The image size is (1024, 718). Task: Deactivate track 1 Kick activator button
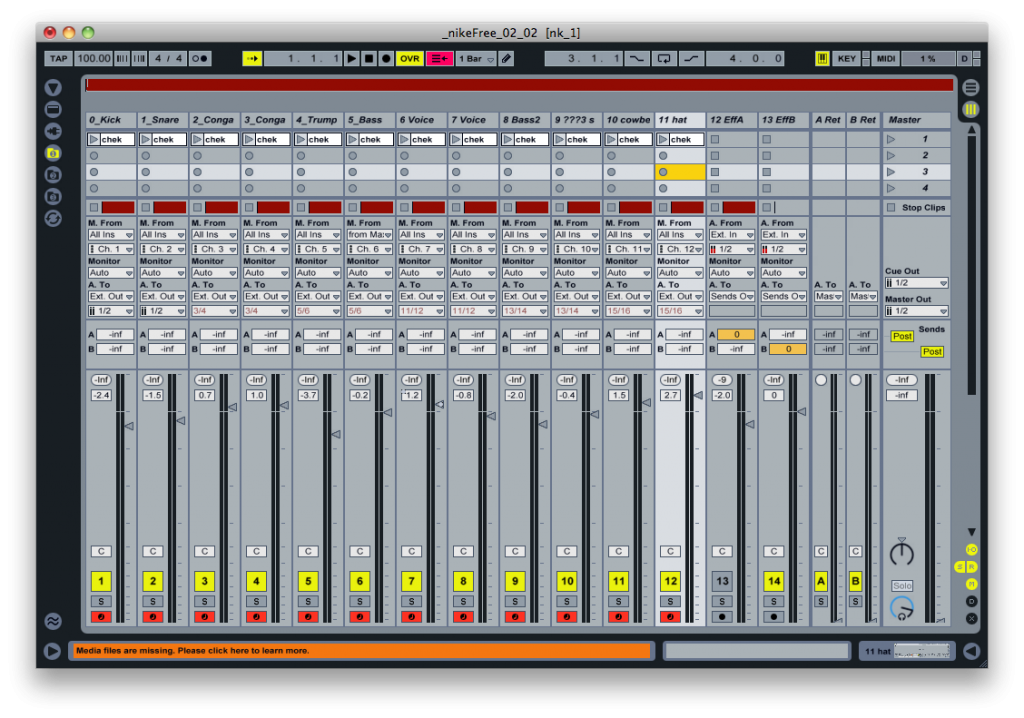[100, 581]
